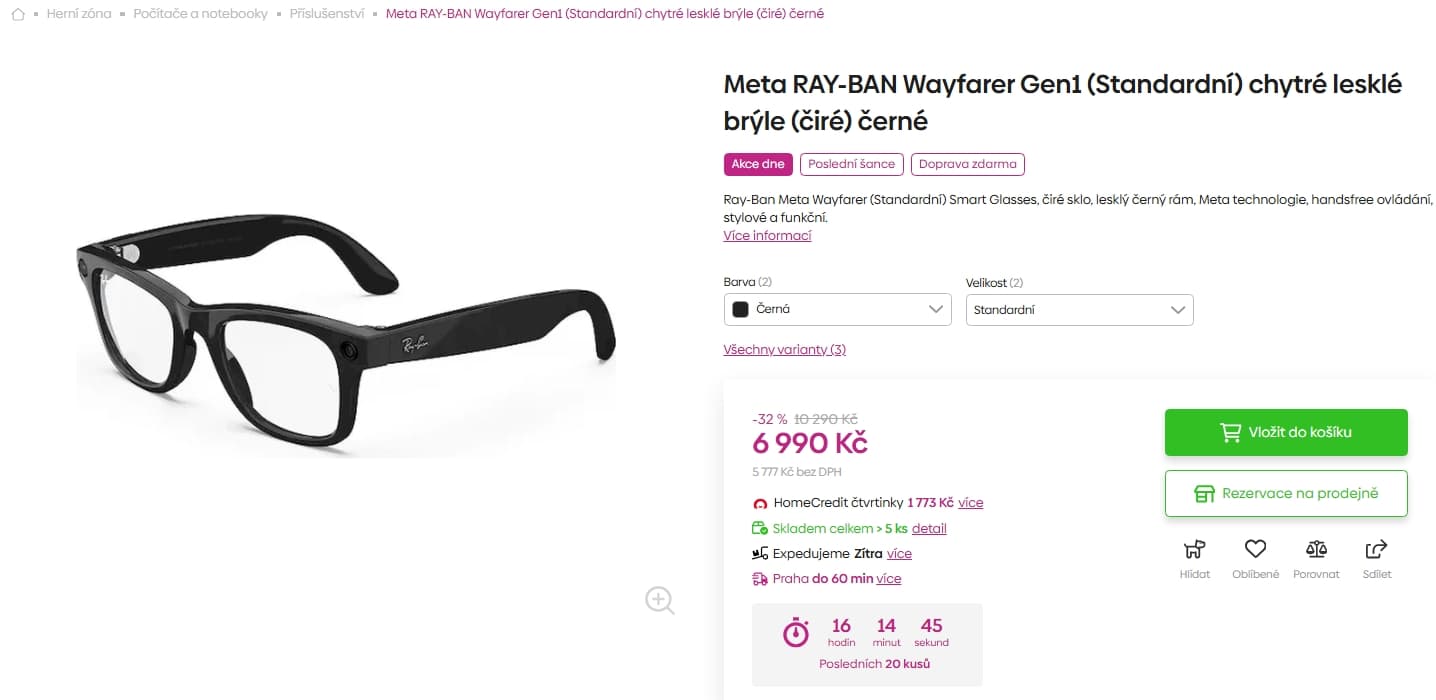Click the Praha delivery icon
The height and width of the screenshot is (700, 1436).
click(760, 578)
